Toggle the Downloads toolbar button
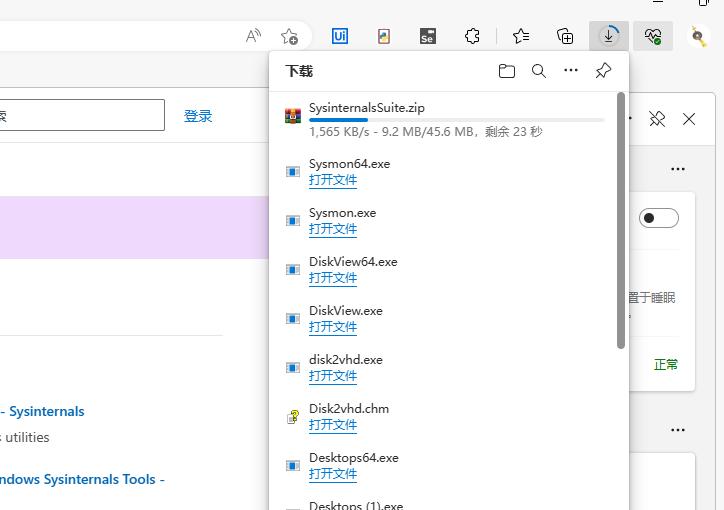Screen dimensions: 724x510 [609, 36]
